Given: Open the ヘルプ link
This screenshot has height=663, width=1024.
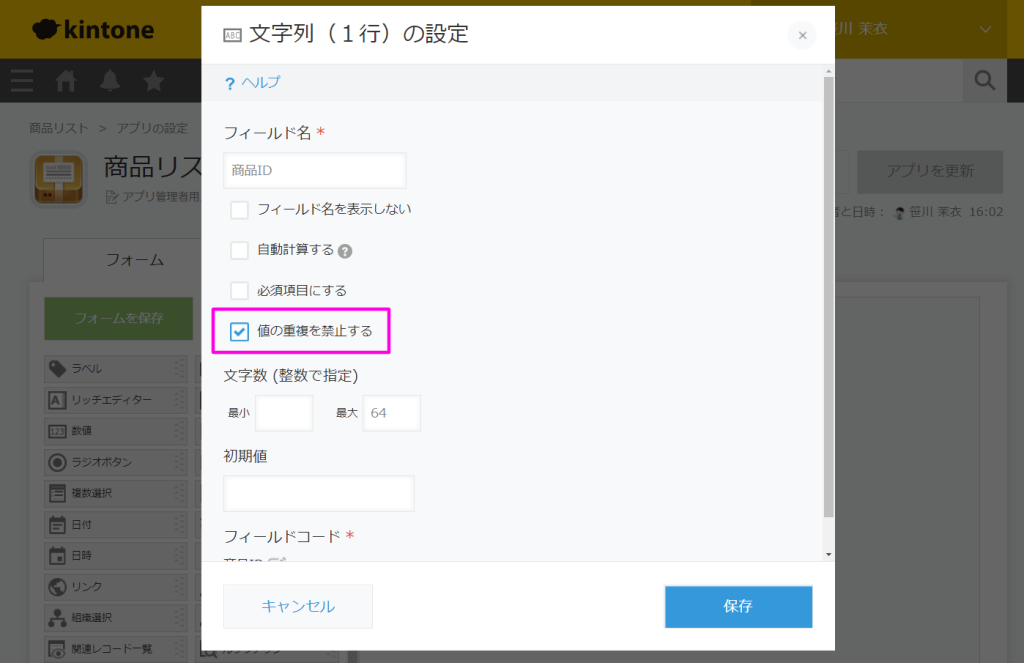Looking at the screenshot, I should pyautogui.click(x=261, y=82).
